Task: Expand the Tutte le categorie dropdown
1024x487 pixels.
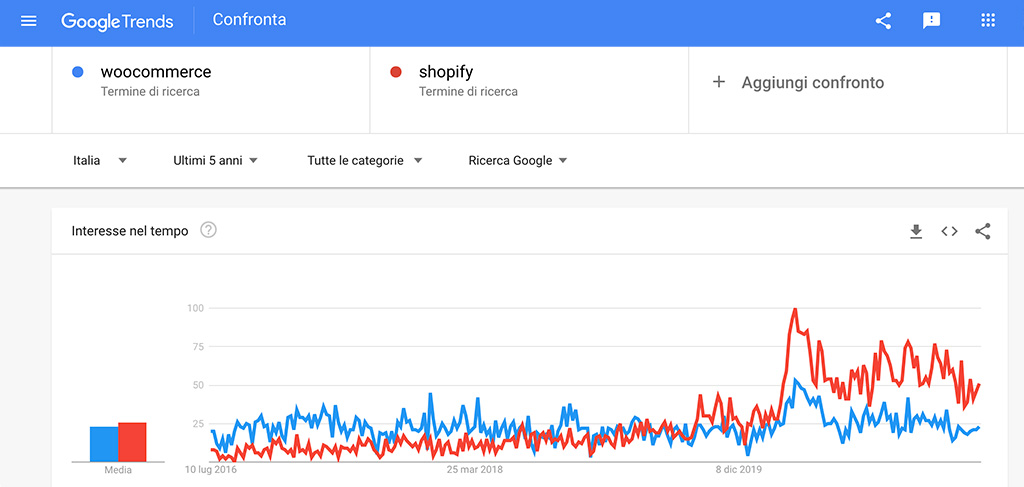Action: (365, 161)
